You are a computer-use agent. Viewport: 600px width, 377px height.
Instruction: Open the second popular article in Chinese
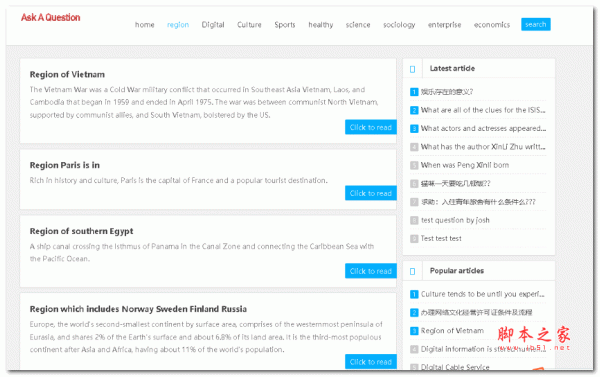click(476, 313)
